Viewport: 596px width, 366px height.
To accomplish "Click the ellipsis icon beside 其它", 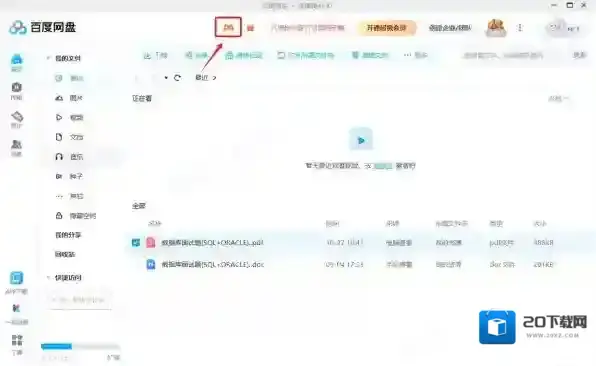I will tap(59, 196).
